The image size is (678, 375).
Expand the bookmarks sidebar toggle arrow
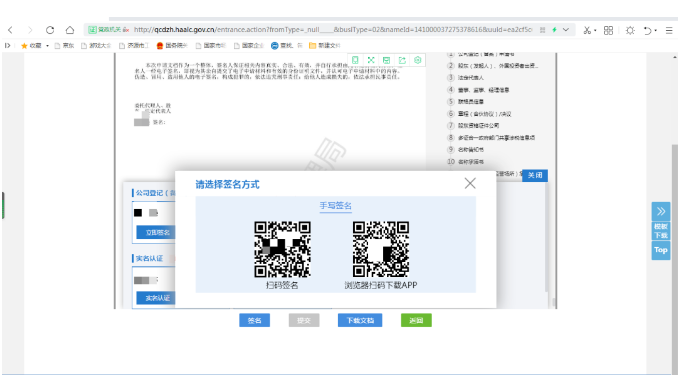[x=7, y=45]
